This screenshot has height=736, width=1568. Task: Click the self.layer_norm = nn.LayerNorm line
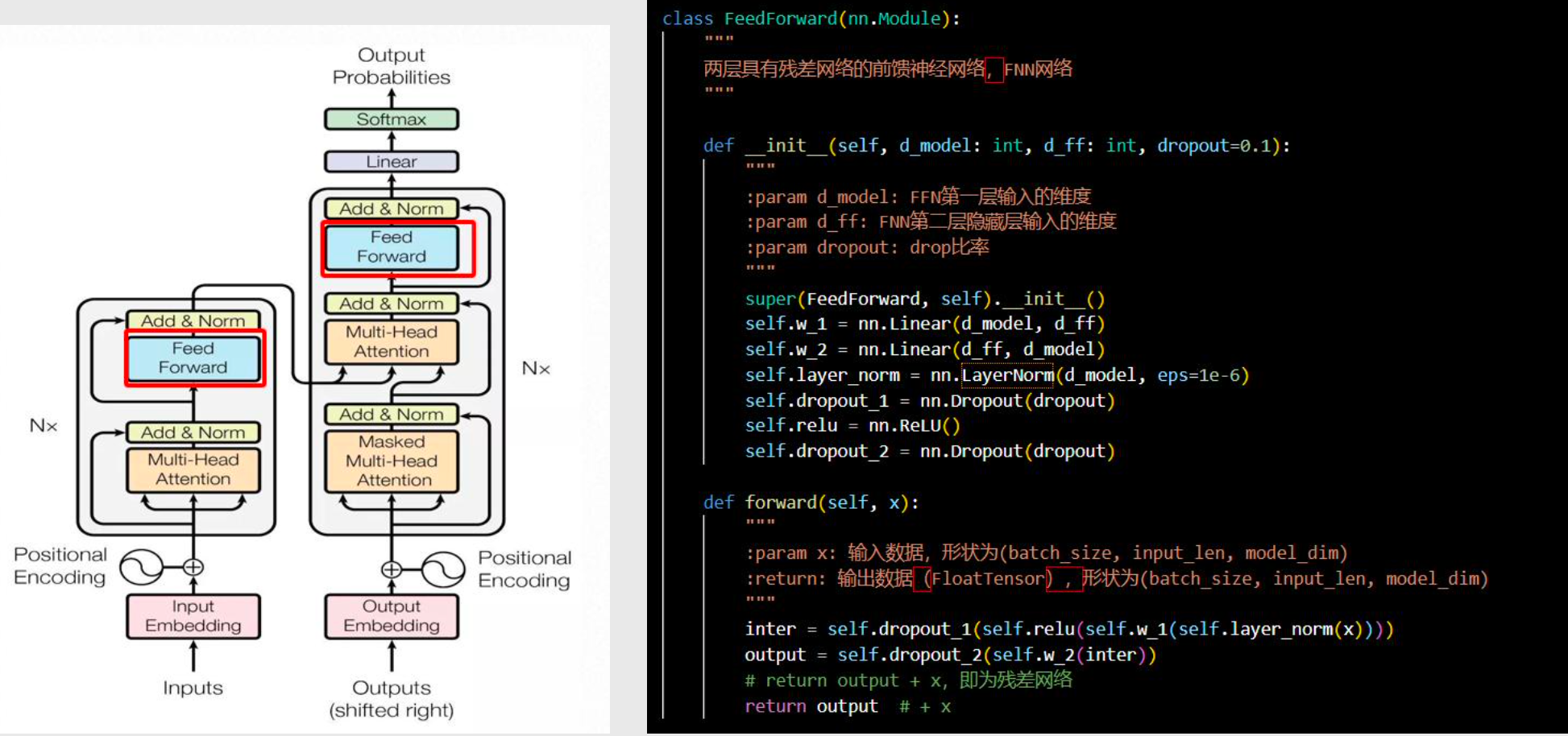tap(998, 375)
